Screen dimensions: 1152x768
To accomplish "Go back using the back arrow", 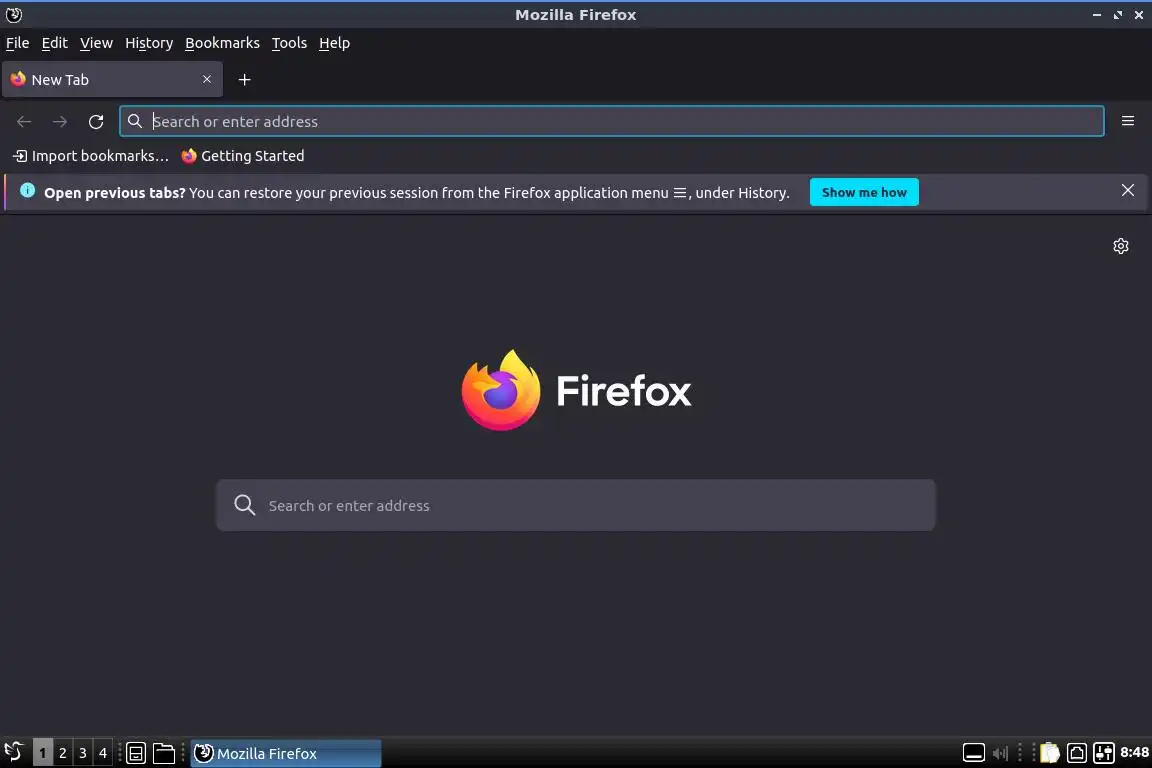I will [24, 121].
